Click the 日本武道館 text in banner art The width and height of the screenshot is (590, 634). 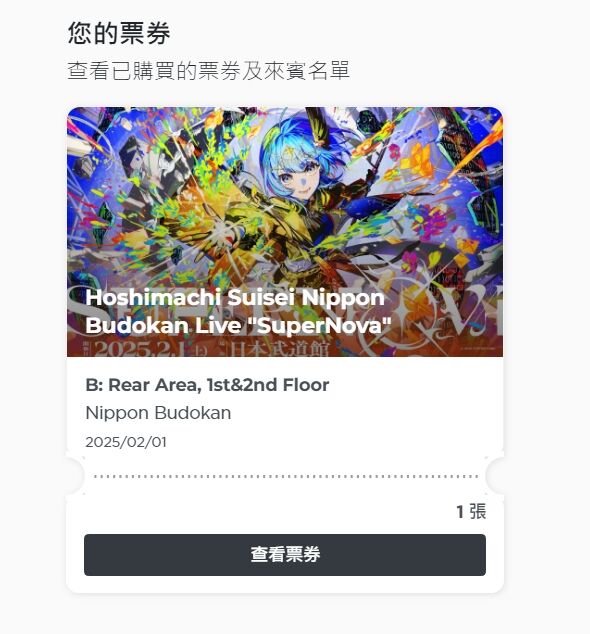279,349
